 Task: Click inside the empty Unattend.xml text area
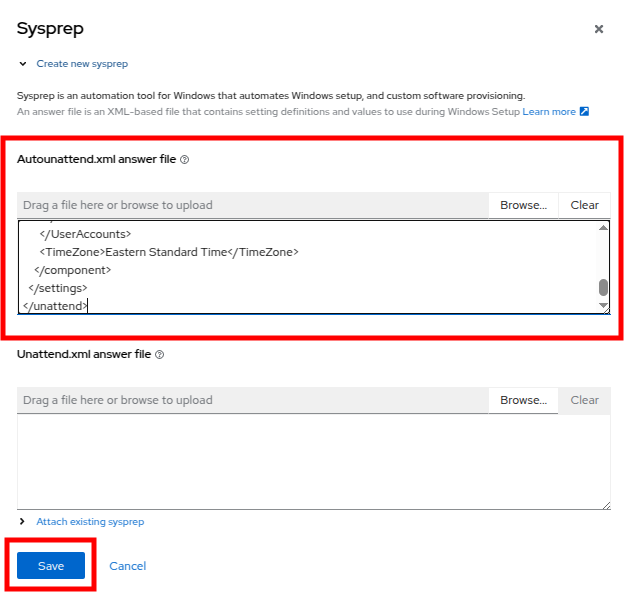click(300, 460)
